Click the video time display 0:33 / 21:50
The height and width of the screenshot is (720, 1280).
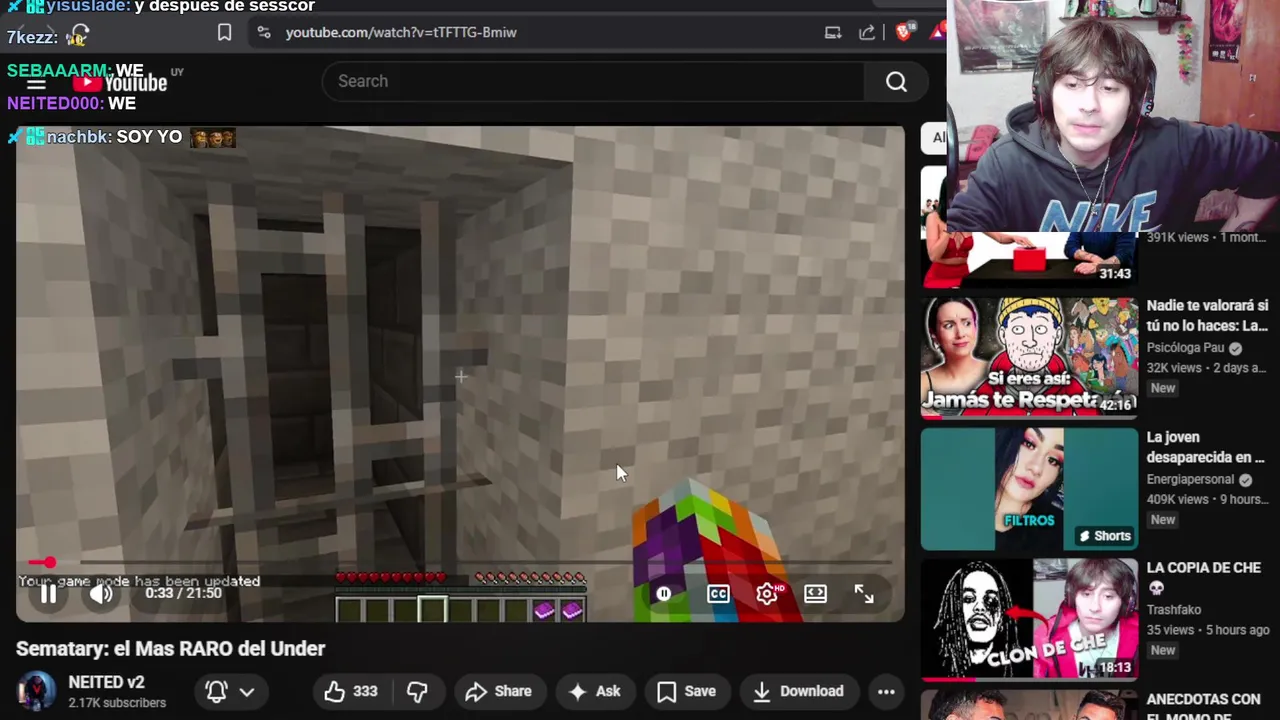183,593
